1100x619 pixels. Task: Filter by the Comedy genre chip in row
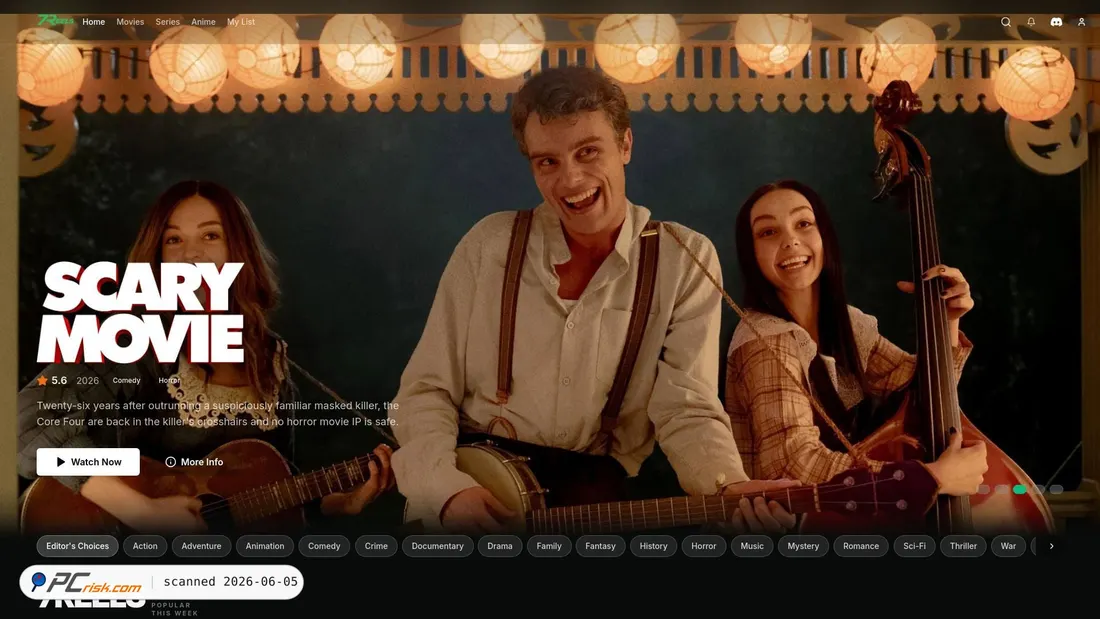[324, 546]
